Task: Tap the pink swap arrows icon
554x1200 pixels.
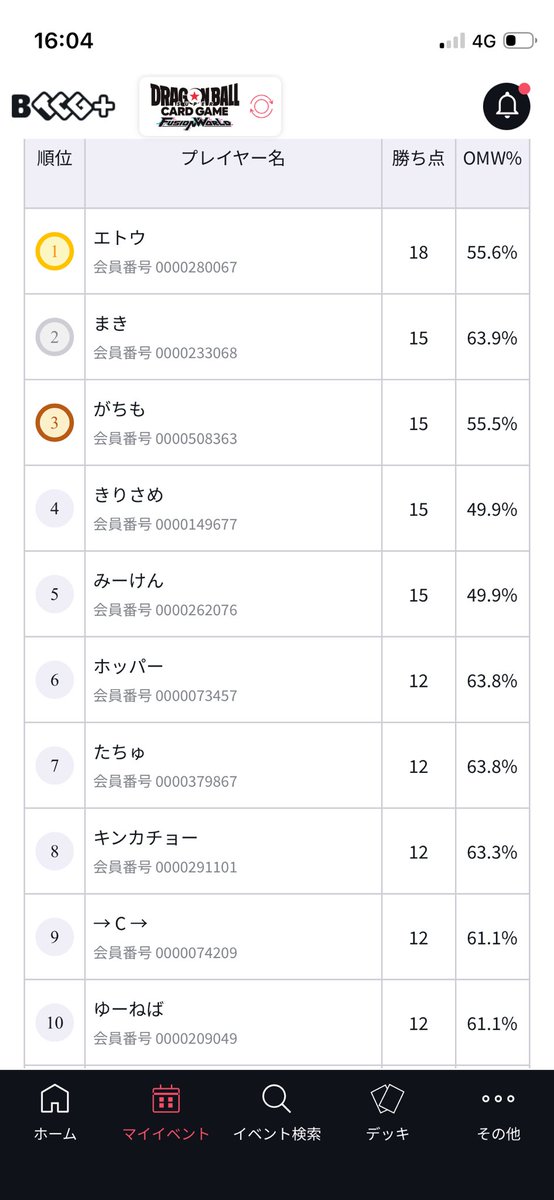Action: pyautogui.click(x=261, y=106)
